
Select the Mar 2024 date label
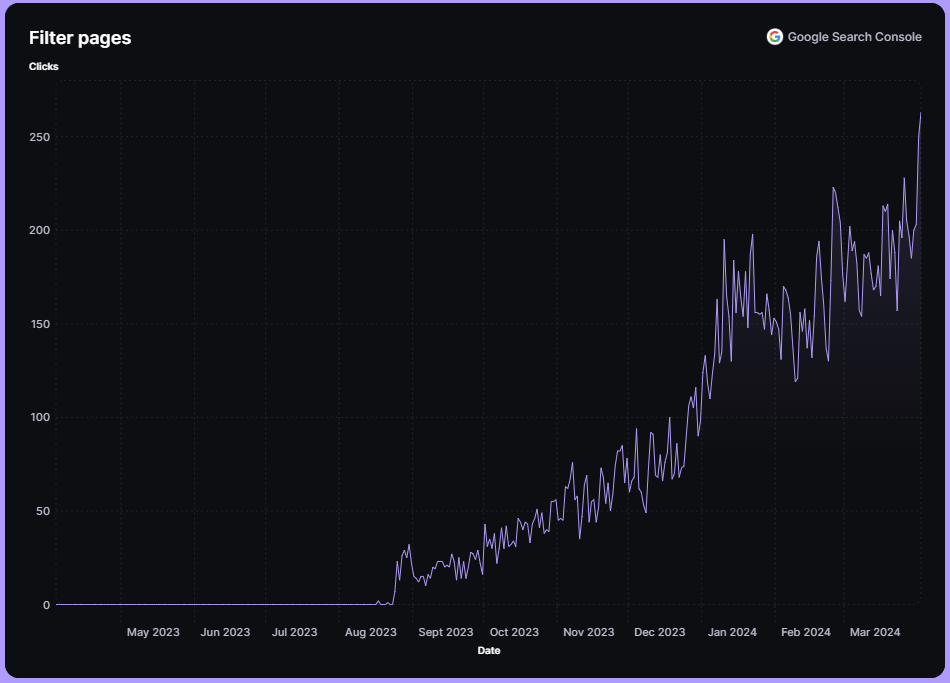[875, 632]
